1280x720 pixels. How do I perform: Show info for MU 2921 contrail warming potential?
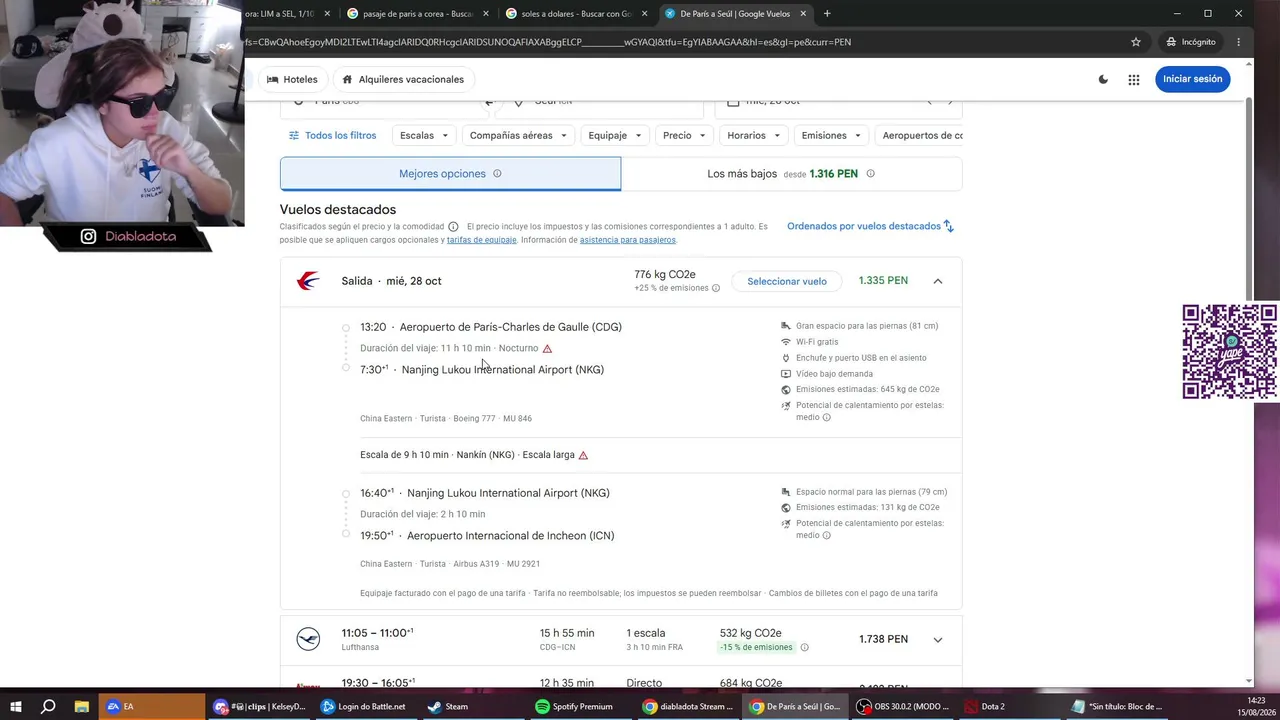pos(826,536)
